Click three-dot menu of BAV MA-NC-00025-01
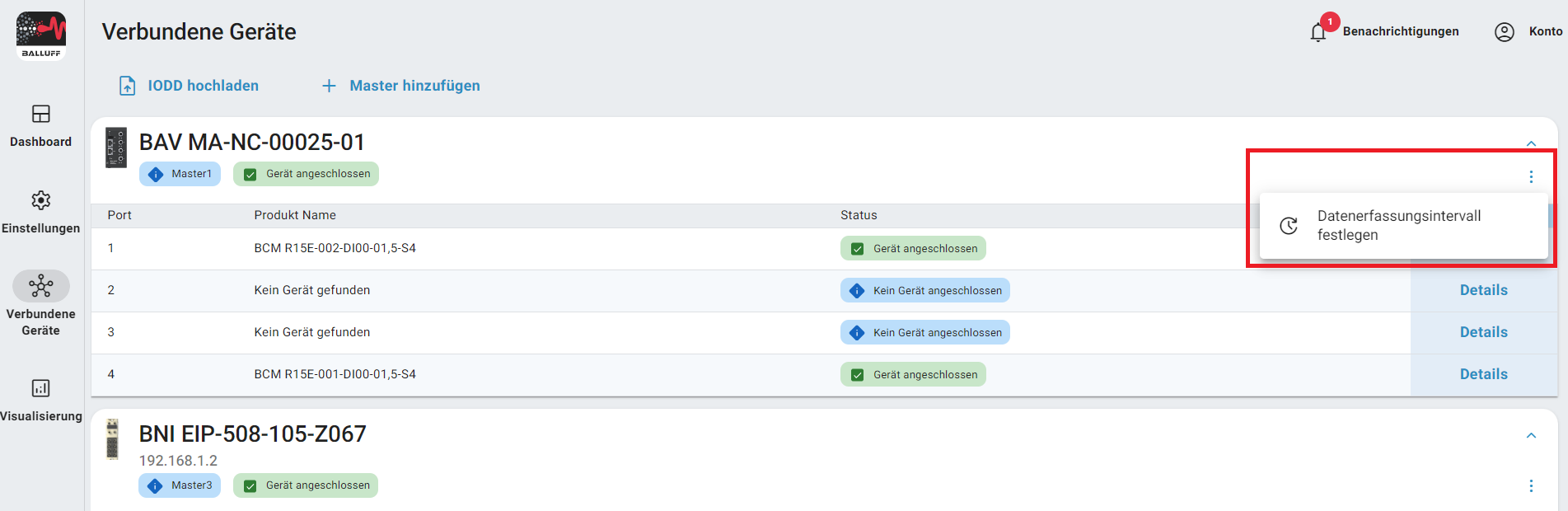The image size is (1568, 511). point(1531,177)
